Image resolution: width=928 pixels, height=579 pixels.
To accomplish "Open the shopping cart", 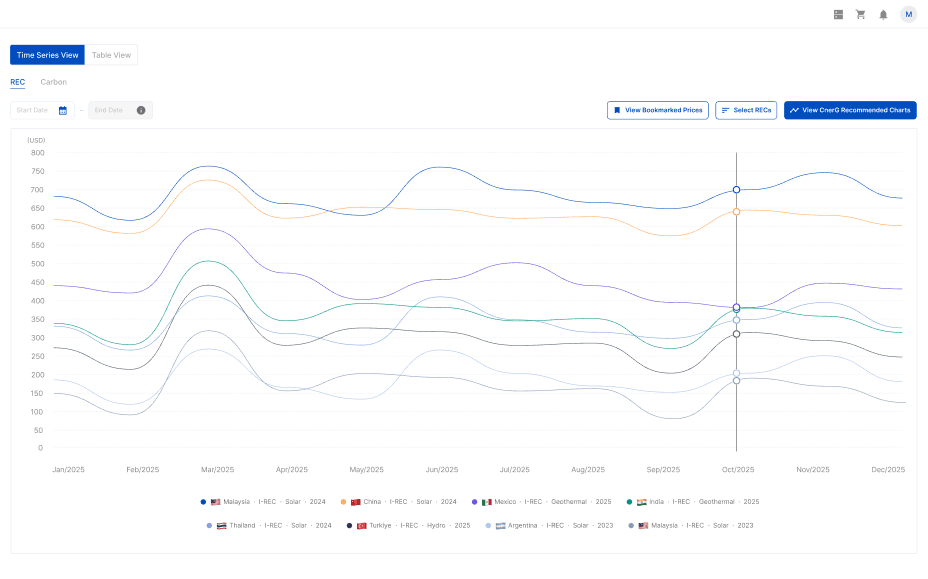I will [x=861, y=14].
